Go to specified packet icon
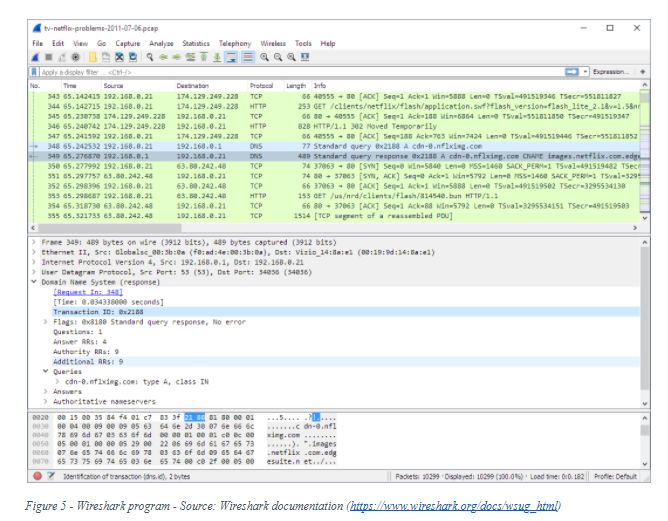The width and height of the screenshot is (668, 521). [190, 57]
